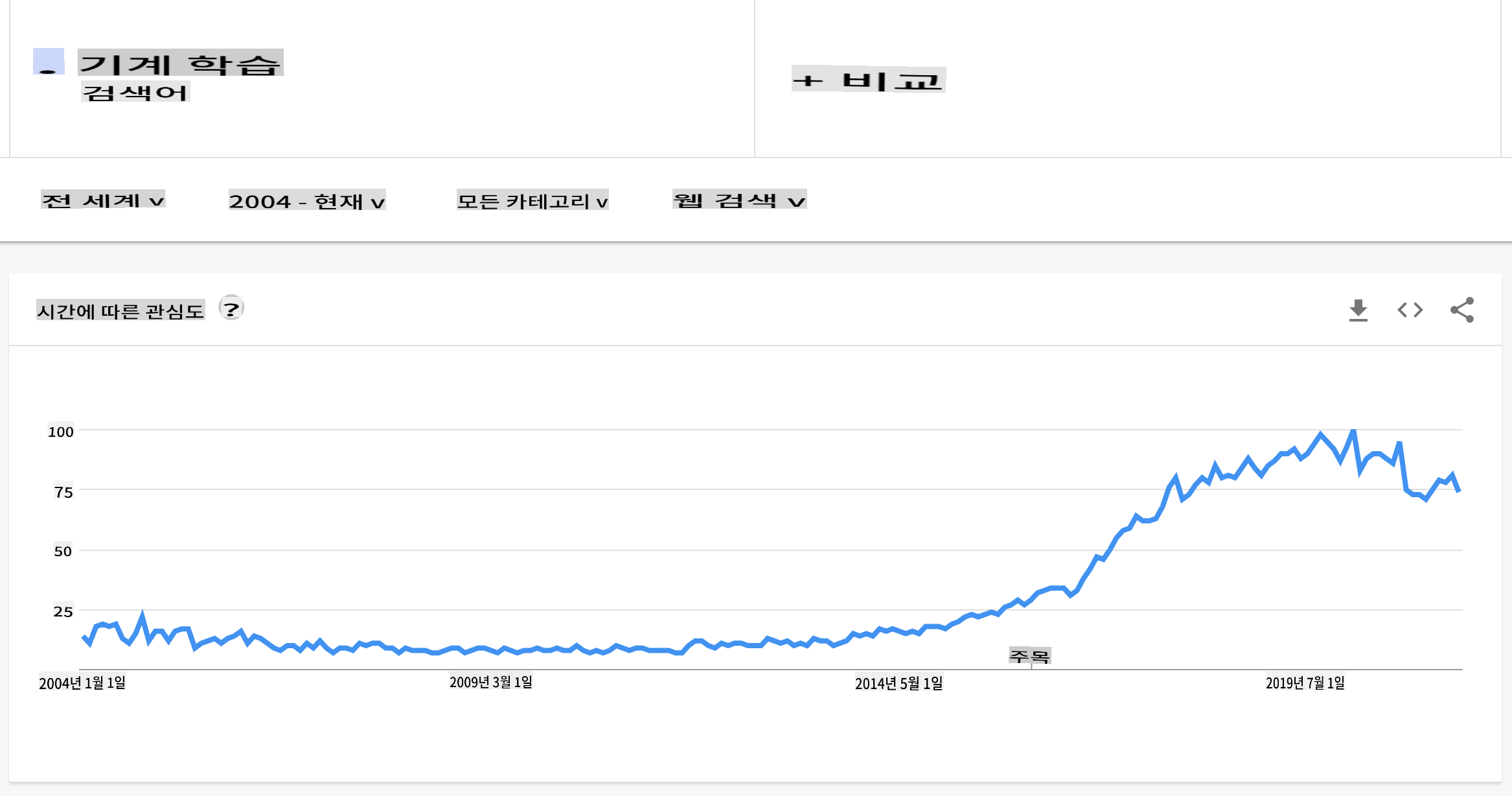Open the embed code icon
The height and width of the screenshot is (796, 1512).
pyautogui.click(x=1410, y=310)
